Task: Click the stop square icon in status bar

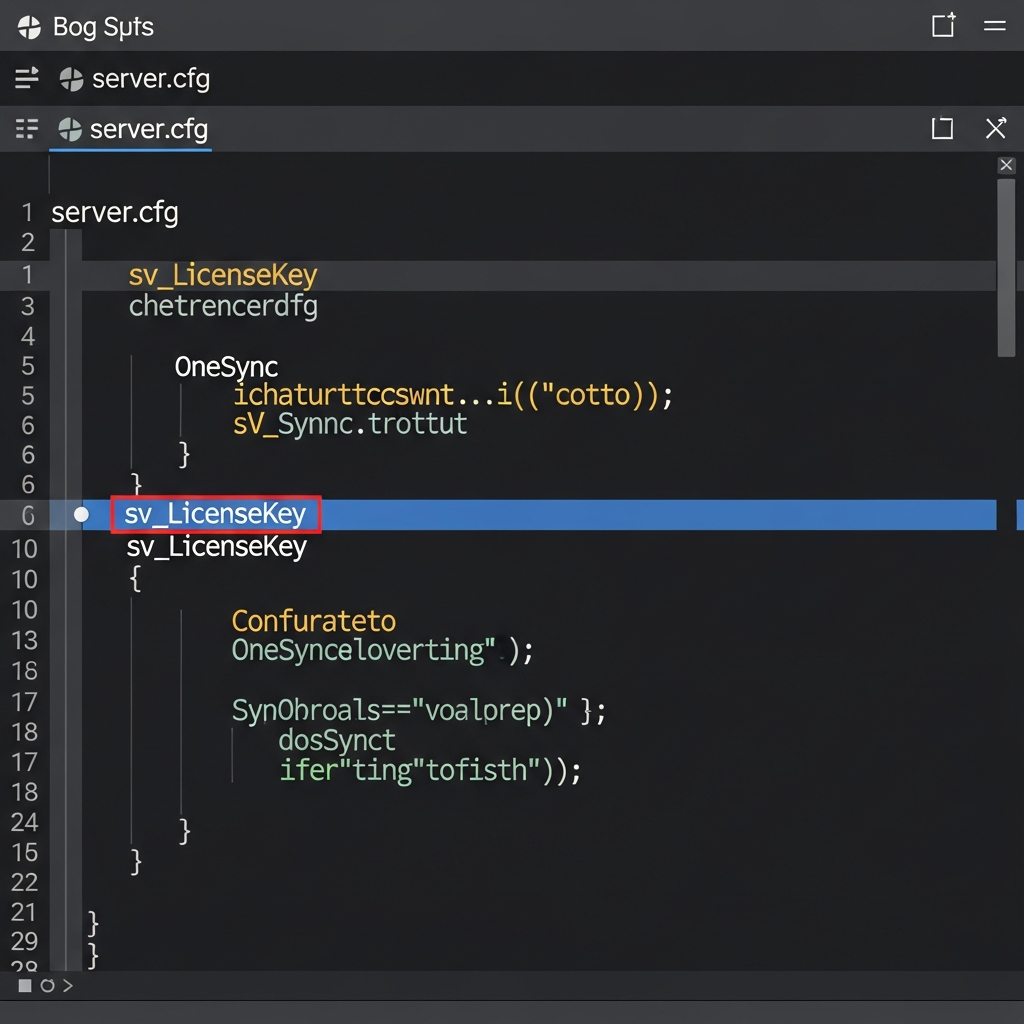Action: click(x=25, y=985)
